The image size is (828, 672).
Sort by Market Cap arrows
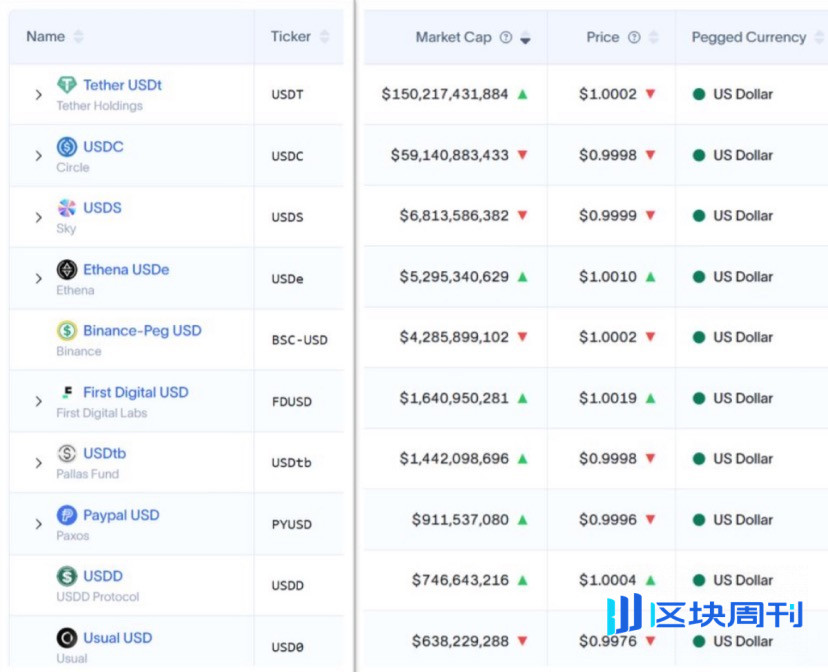(525, 37)
